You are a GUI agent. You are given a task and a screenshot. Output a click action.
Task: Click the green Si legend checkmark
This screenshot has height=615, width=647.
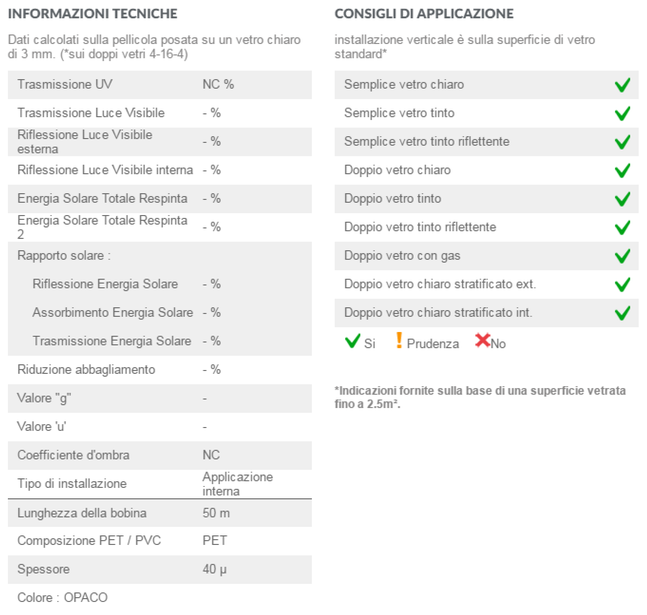pos(352,341)
